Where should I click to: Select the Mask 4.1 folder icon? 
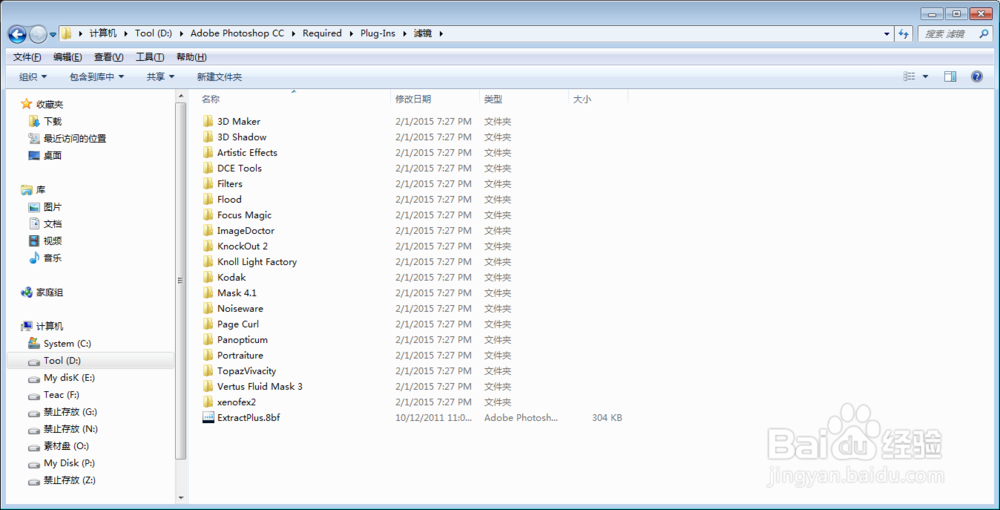coord(208,293)
